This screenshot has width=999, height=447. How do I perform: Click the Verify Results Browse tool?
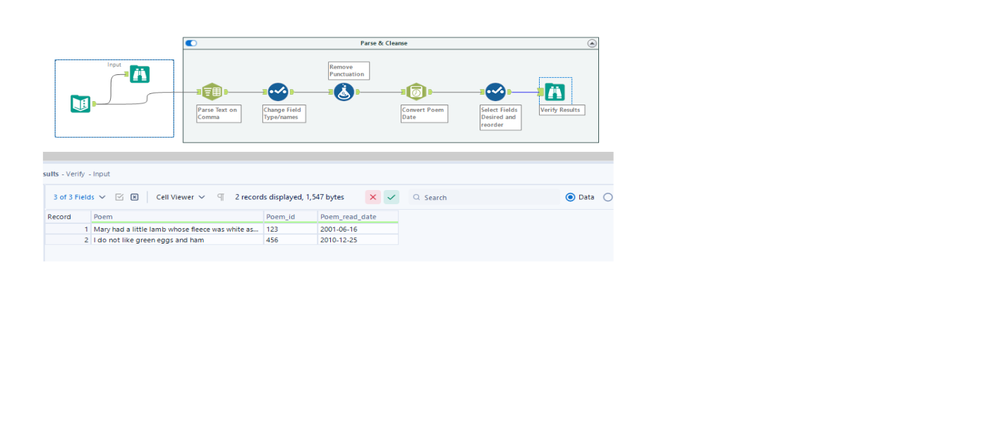click(x=554, y=92)
